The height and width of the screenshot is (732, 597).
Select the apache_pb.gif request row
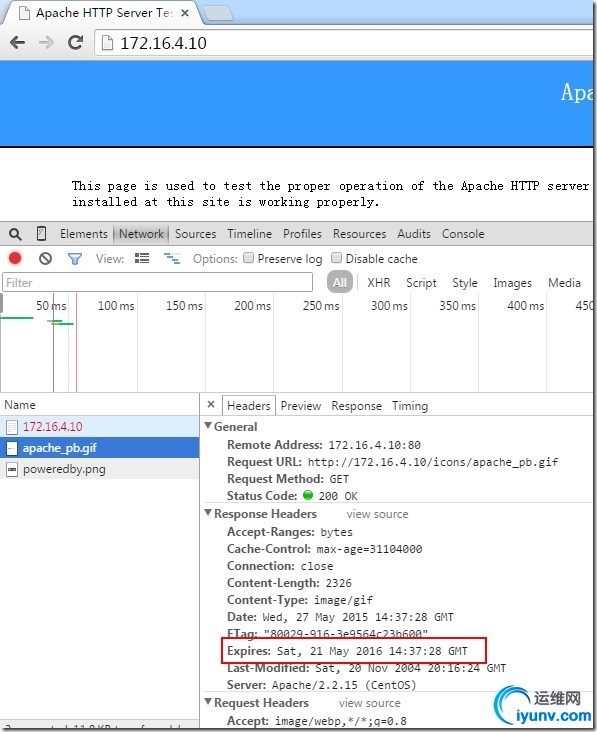pyautogui.click(x=99, y=448)
